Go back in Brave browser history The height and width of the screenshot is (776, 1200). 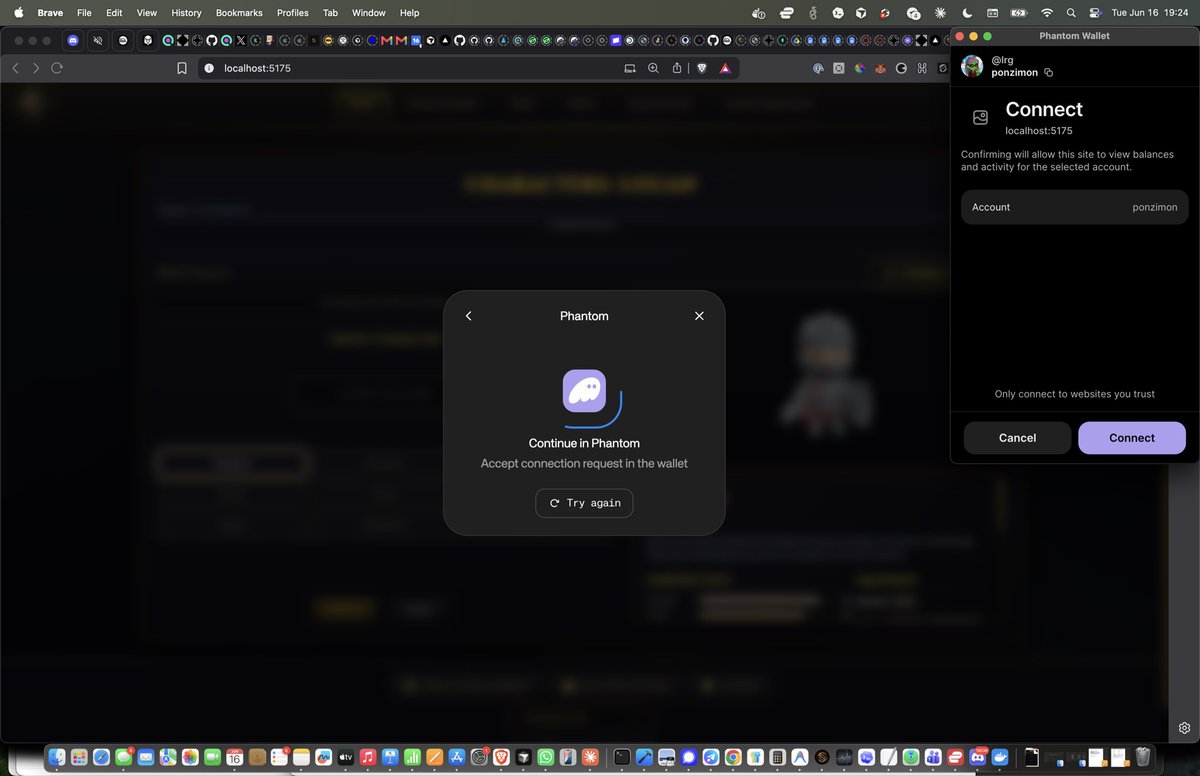click(15, 68)
